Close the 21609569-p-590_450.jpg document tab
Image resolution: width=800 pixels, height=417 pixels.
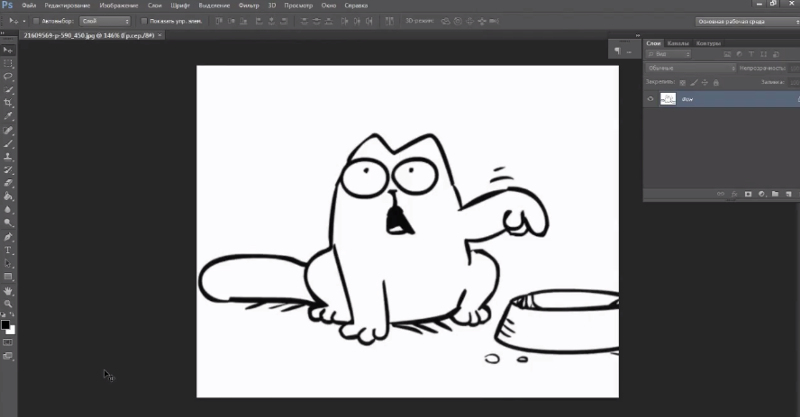point(160,35)
